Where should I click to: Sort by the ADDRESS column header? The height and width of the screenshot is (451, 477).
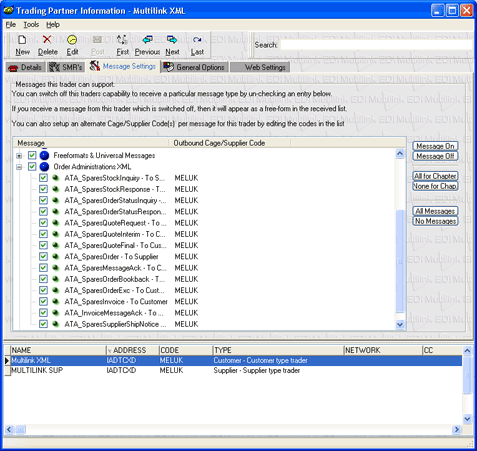[x=132, y=350]
